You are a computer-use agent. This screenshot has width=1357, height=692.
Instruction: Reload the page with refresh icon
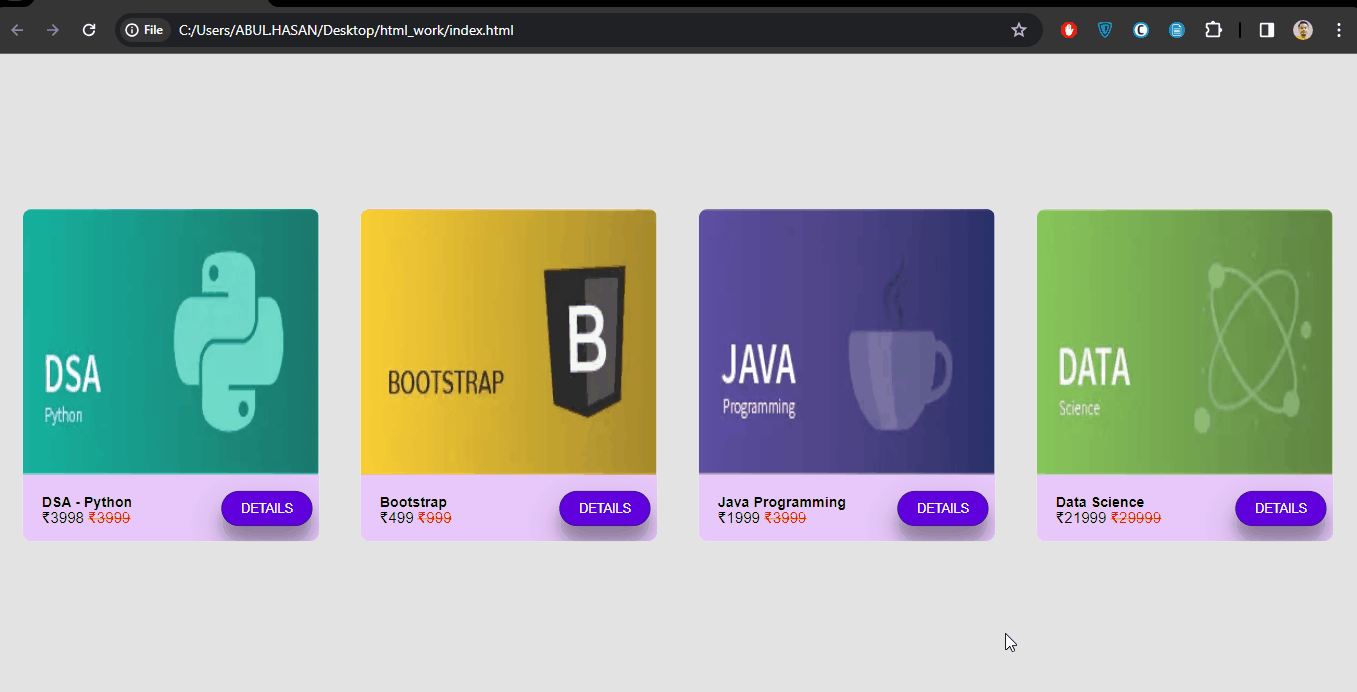(x=89, y=30)
